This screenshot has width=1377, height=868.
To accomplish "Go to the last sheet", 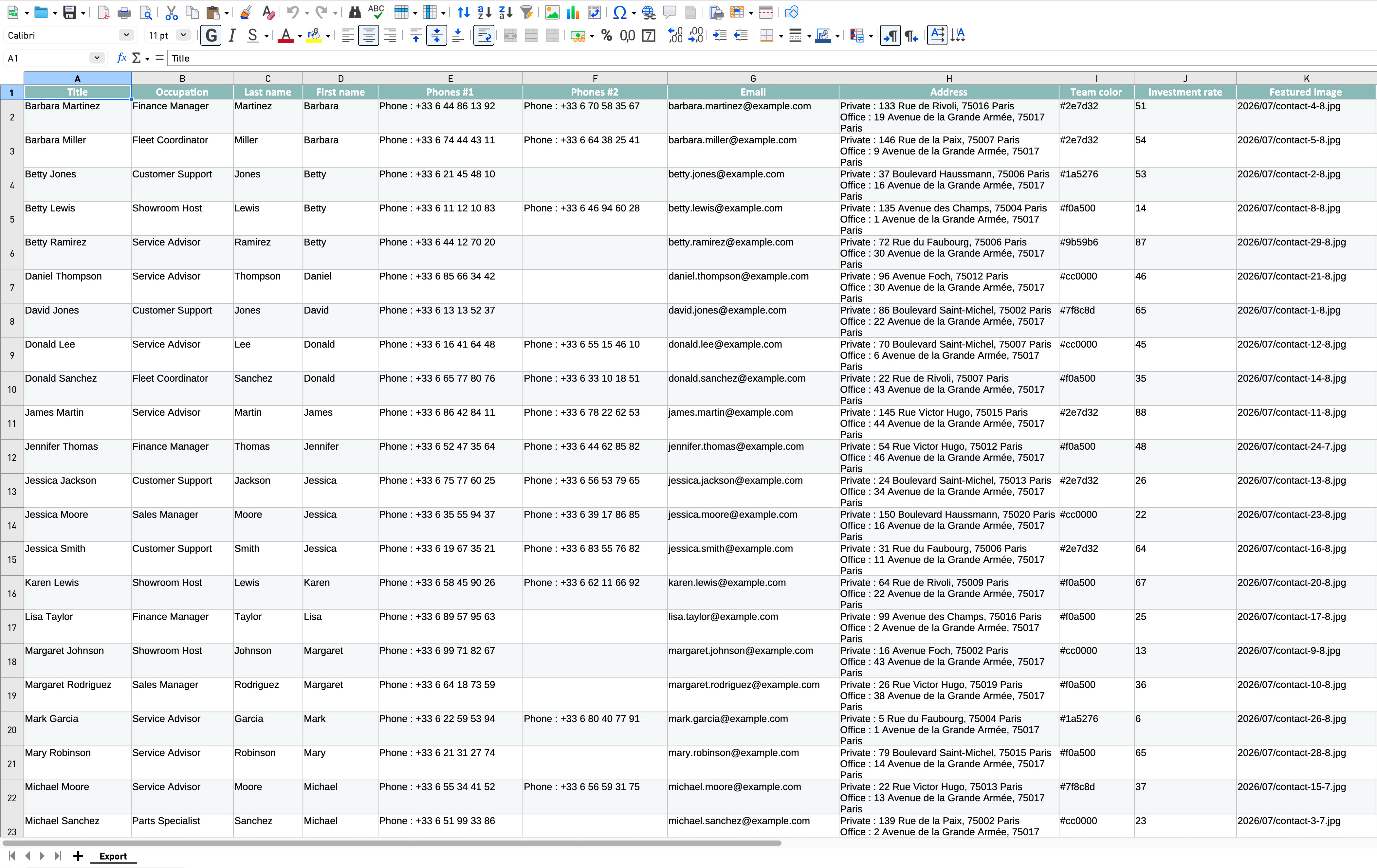I will click(x=57, y=856).
